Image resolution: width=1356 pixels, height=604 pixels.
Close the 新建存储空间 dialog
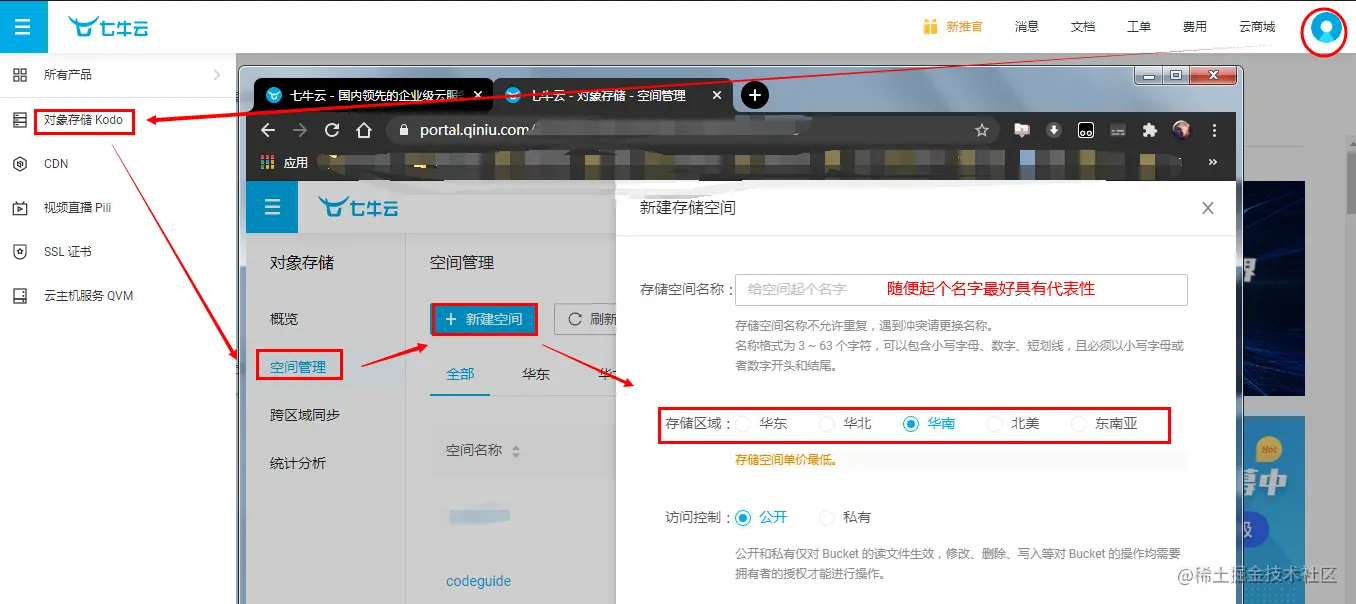click(x=1208, y=208)
